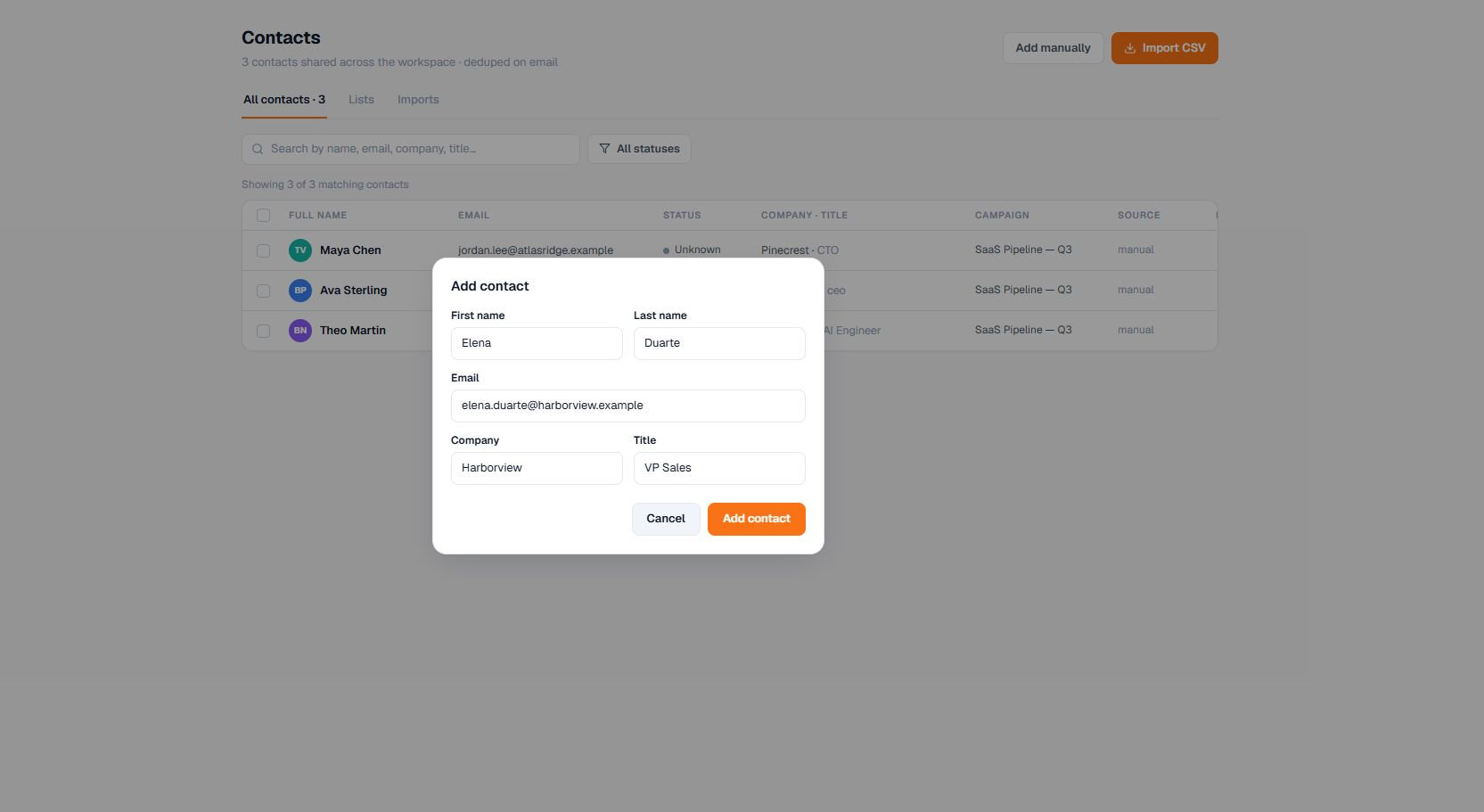1484x812 pixels.
Task: Open the All statuses filter dropdown
Action: (639, 149)
